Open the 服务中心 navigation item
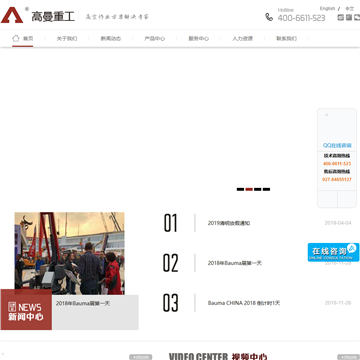This screenshot has height=360, width=360. pyautogui.click(x=199, y=38)
